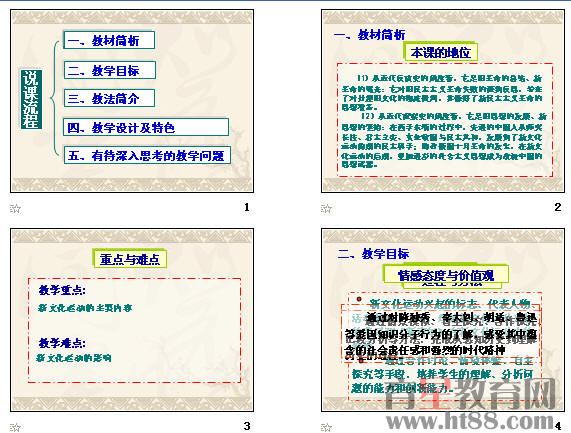Click the 一、教材简析 box on slide 1

click(x=109, y=40)
